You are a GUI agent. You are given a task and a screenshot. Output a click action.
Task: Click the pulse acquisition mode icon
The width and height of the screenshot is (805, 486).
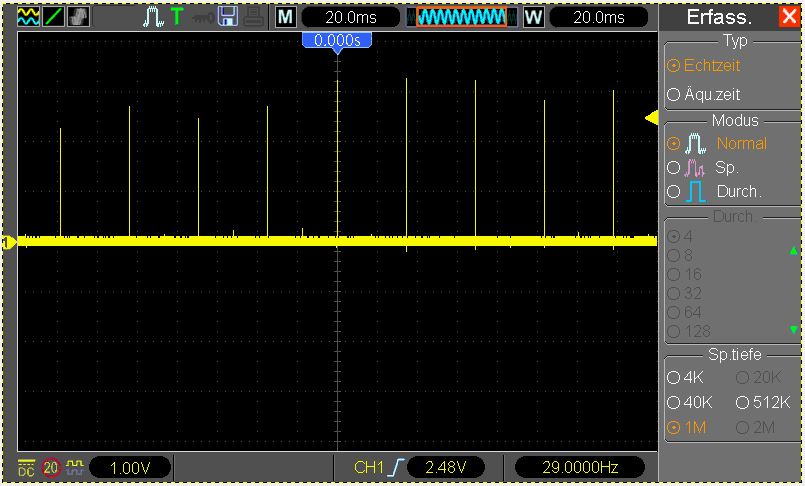tap(153, 17)
